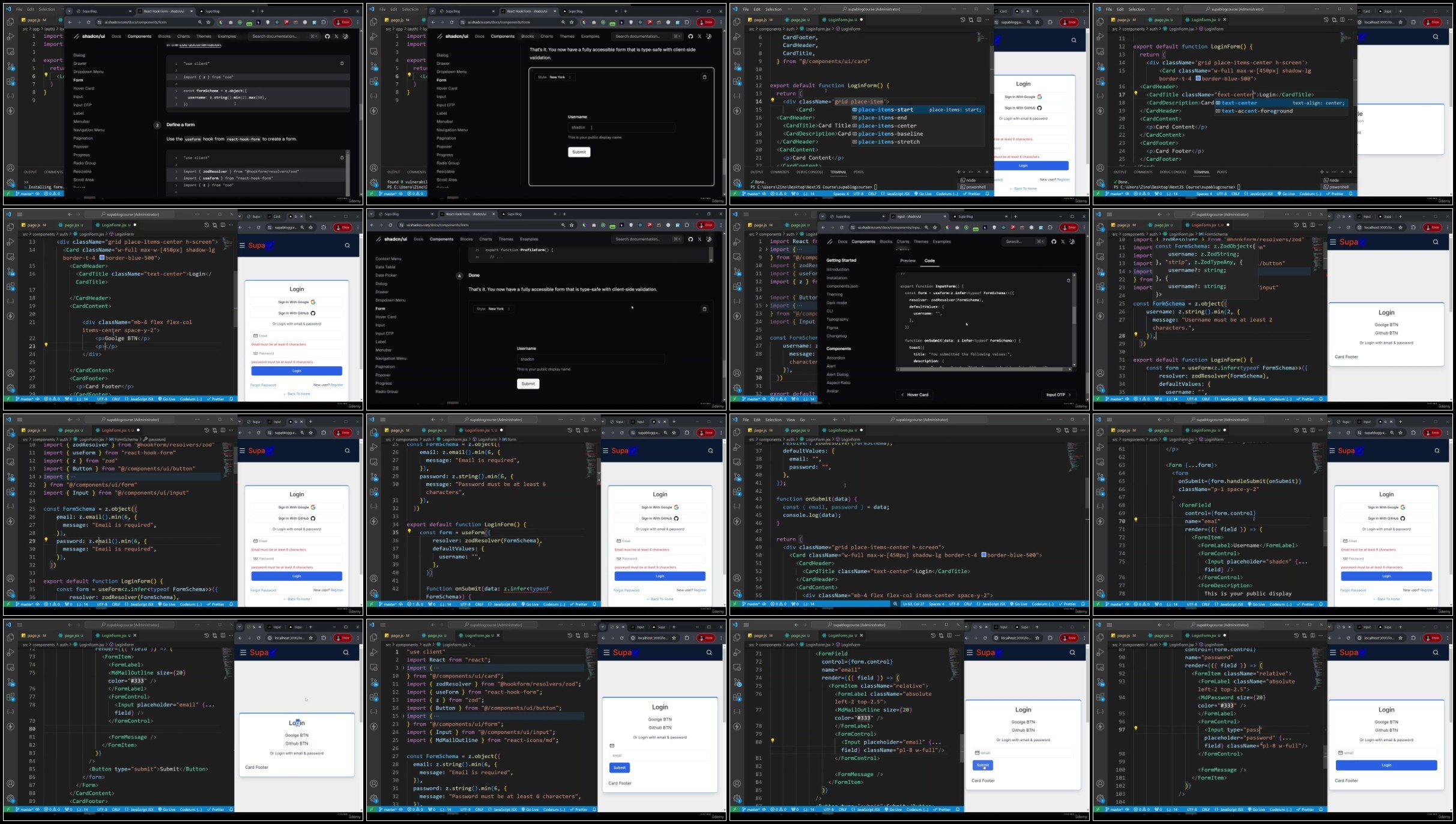Viewport: 1456px width, 824px height.
Task: Click split editor icon in window with Go menu
Action: click(1075, 430)
